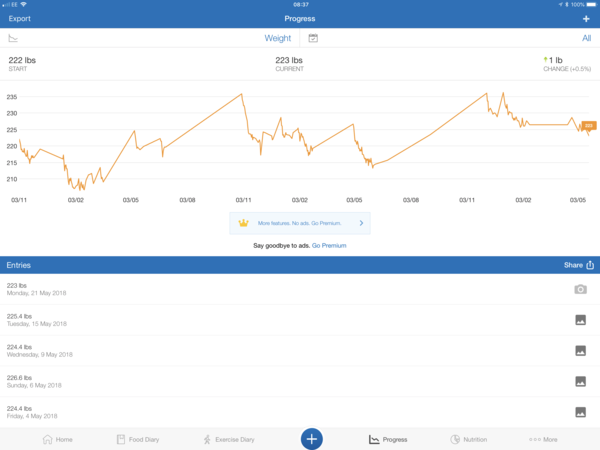Open image icon for 9 May entry
The image size is (600, 450).
pyautogui.click(x=580, y=351)
